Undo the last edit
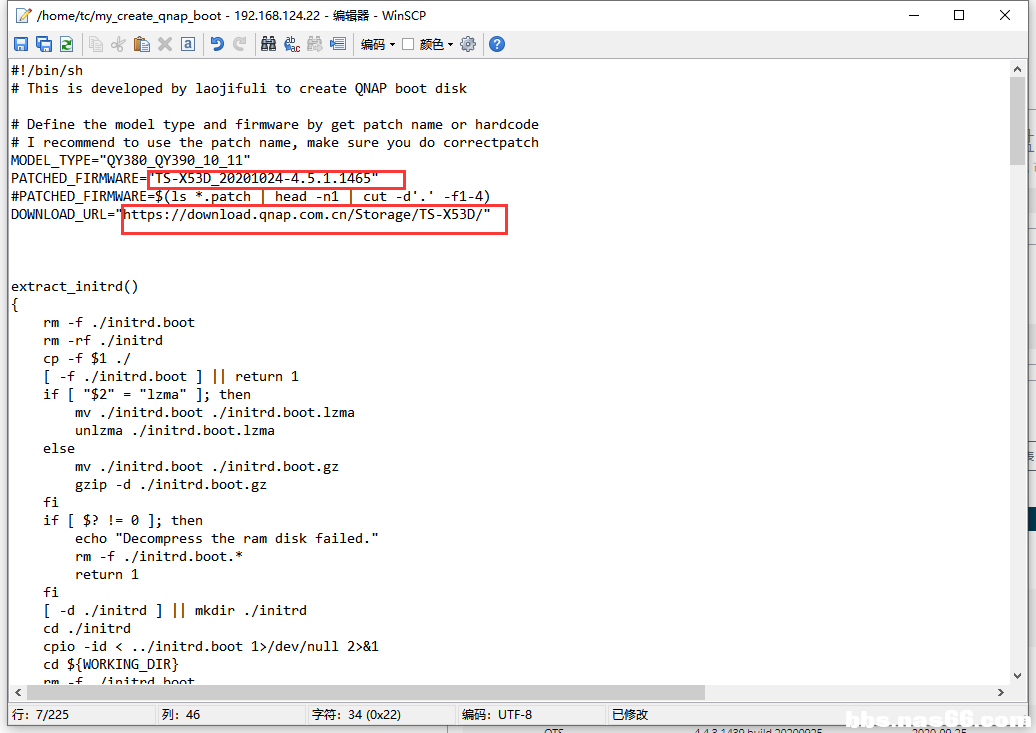The width and height of the screenshot is (1036, 733). pos(217,44)
